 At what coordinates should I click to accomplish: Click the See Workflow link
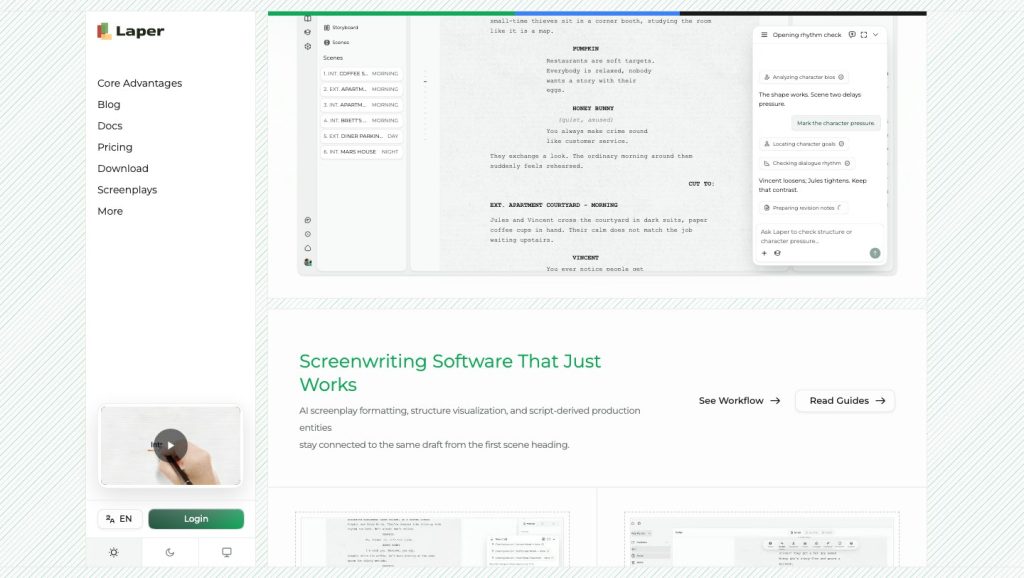(739, 400)
